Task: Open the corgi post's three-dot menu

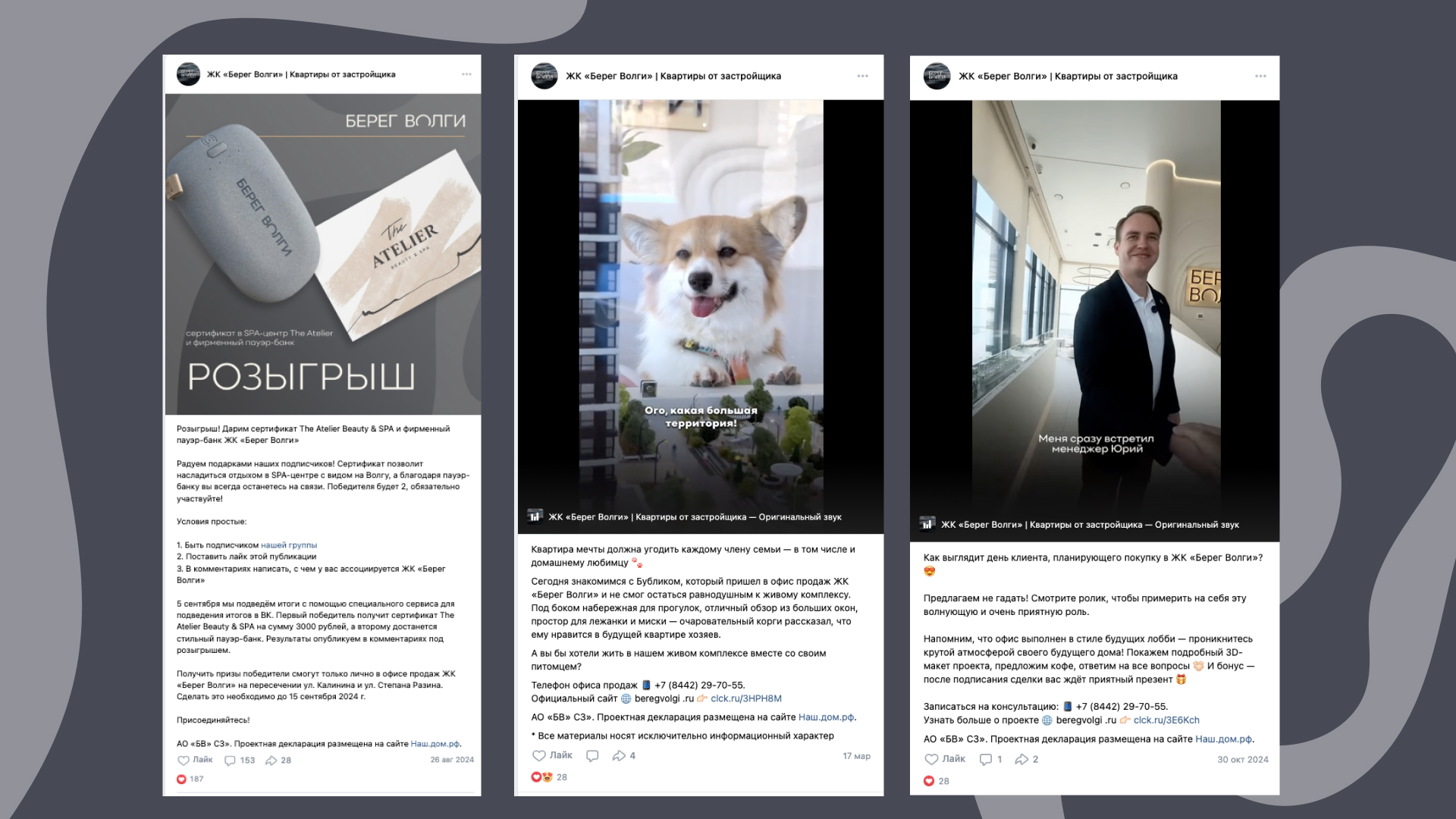Action: (863, 76)
